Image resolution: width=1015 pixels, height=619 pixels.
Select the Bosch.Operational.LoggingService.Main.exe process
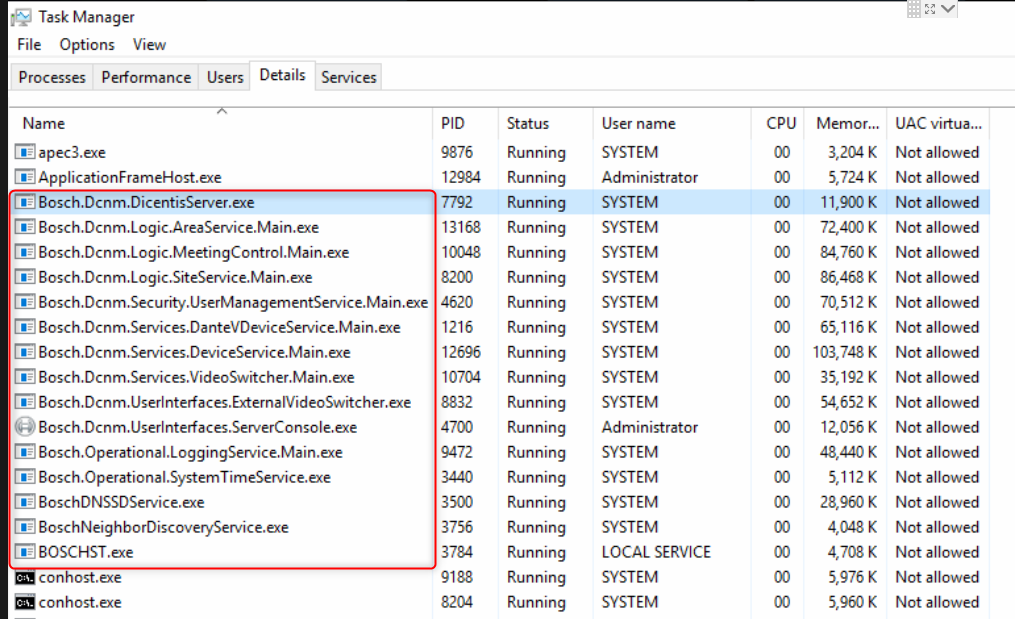tap(190, 452)
